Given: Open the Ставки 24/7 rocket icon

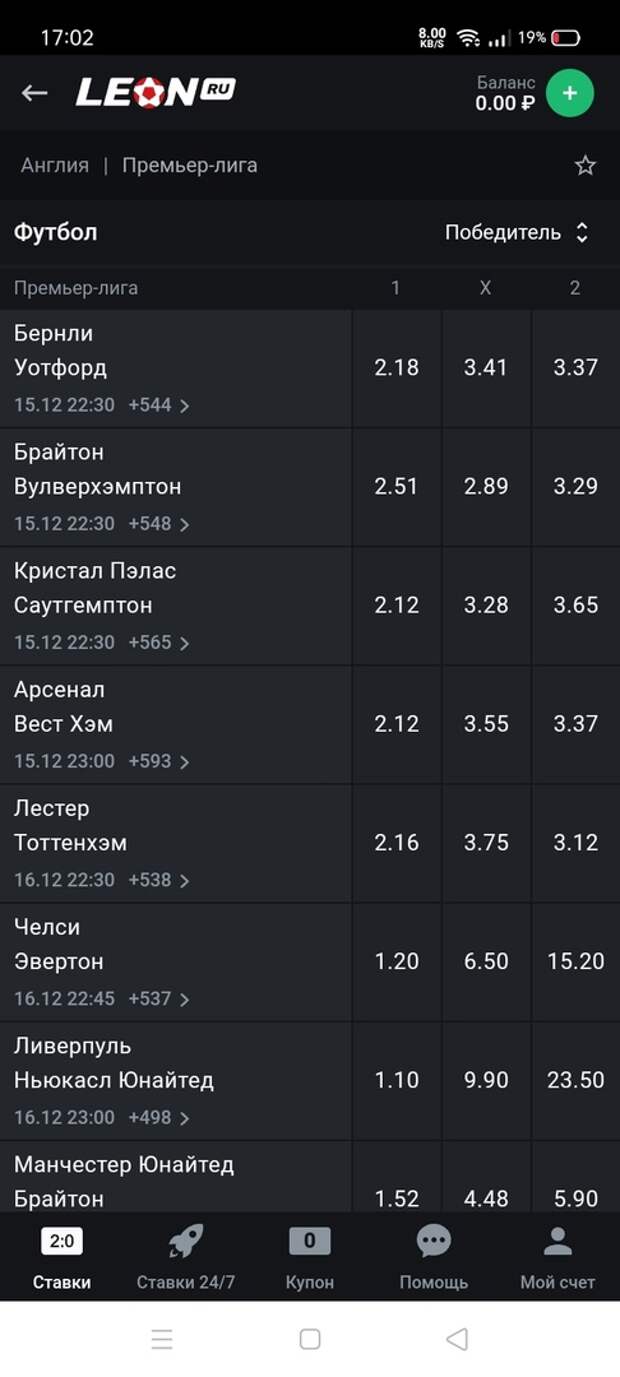Looking at the screenshot, I should 185,1242.
